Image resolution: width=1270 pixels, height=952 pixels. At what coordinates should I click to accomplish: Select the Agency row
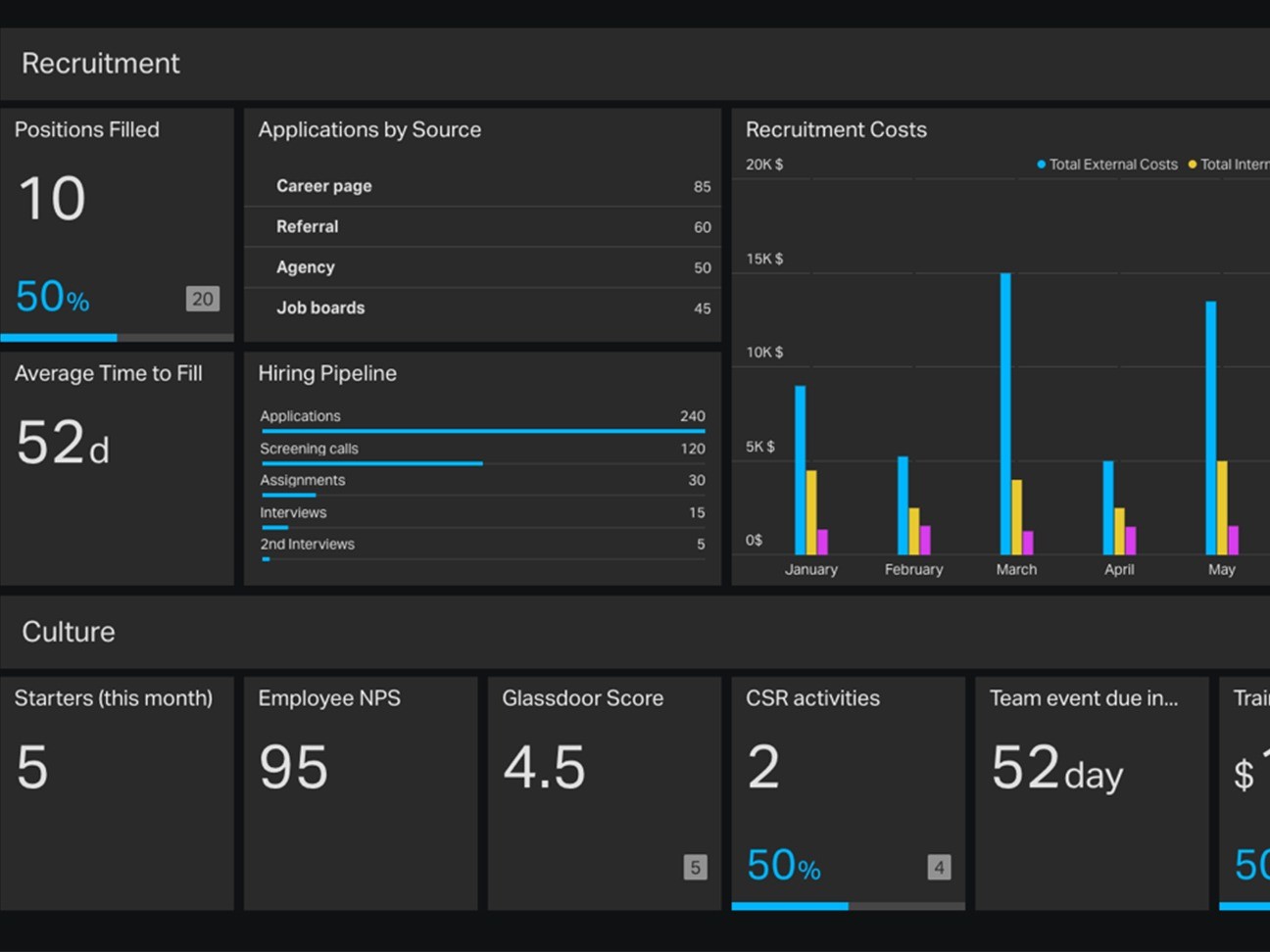pyautogui.click(x=482, y=267)
